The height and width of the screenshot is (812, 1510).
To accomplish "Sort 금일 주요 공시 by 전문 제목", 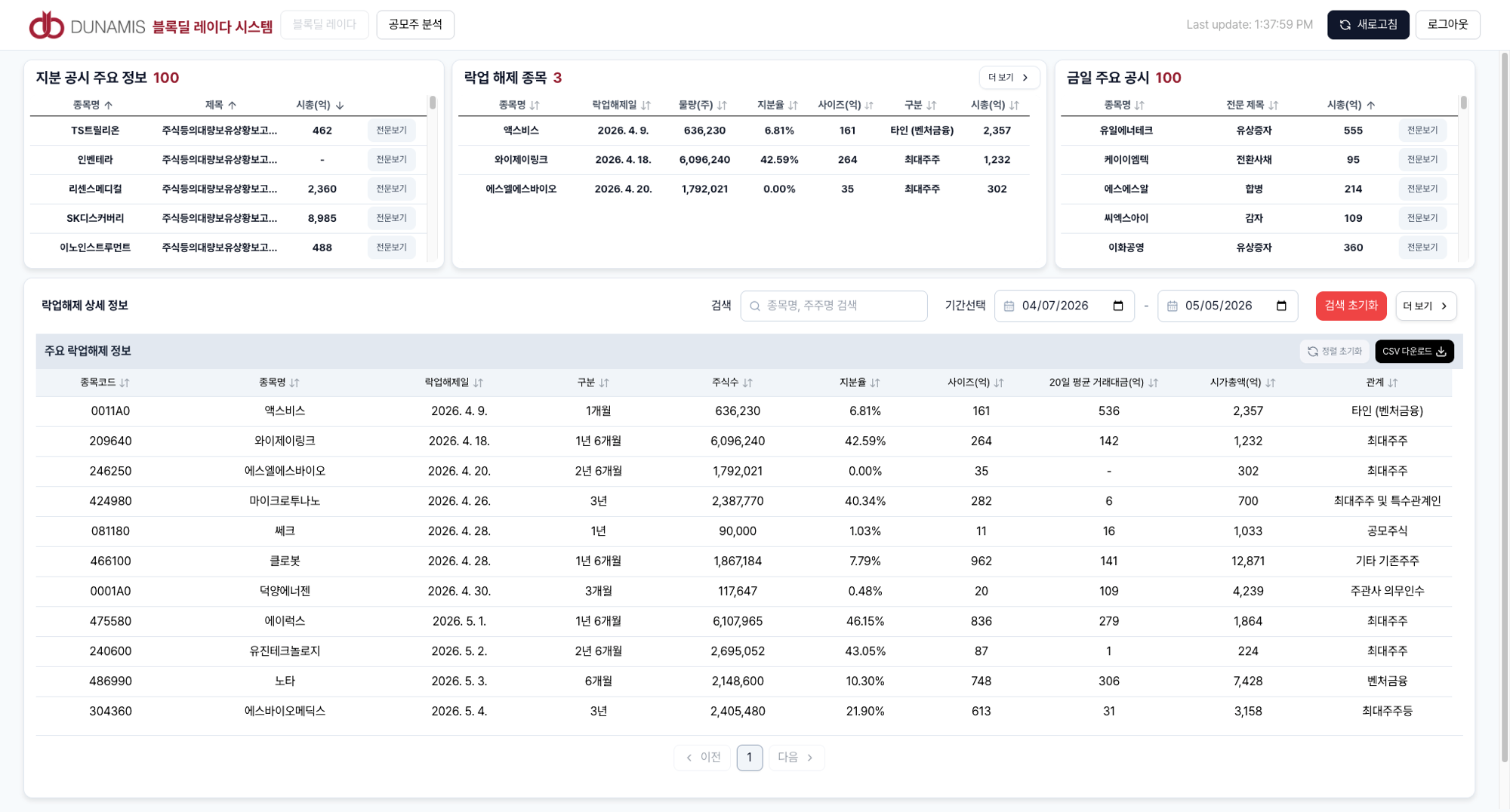I will [x=1273, y=105].
